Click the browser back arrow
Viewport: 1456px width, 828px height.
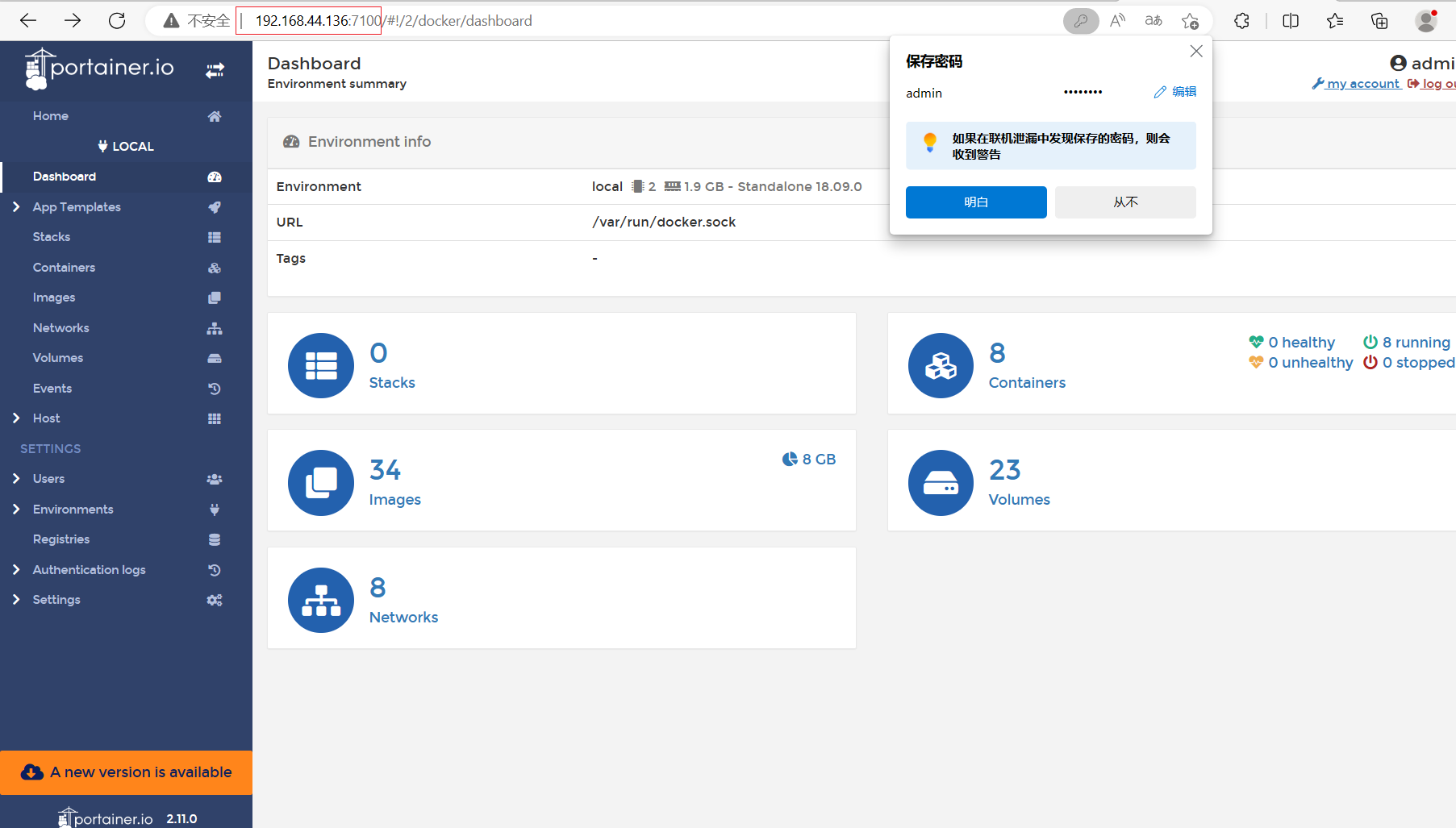point(28,21)
